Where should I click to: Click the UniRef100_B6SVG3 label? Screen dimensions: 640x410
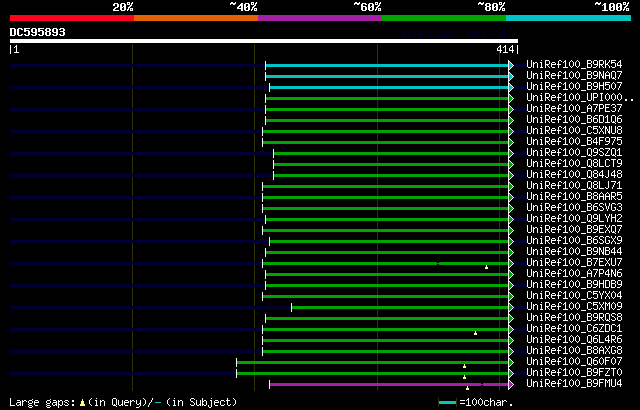click(x=574, y=208)
